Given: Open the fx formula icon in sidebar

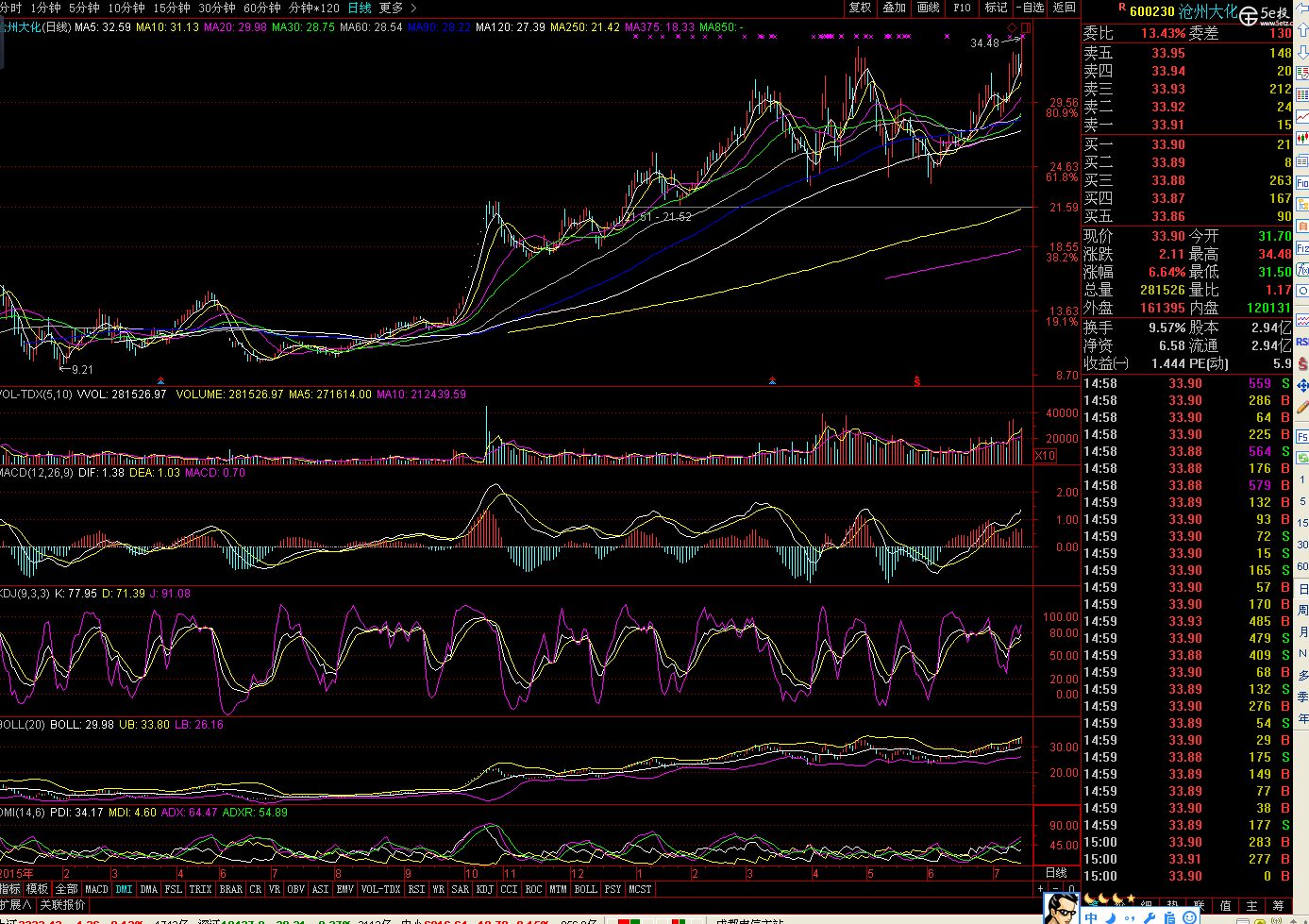Looking at the screenshot, I should coord(1302,268).
